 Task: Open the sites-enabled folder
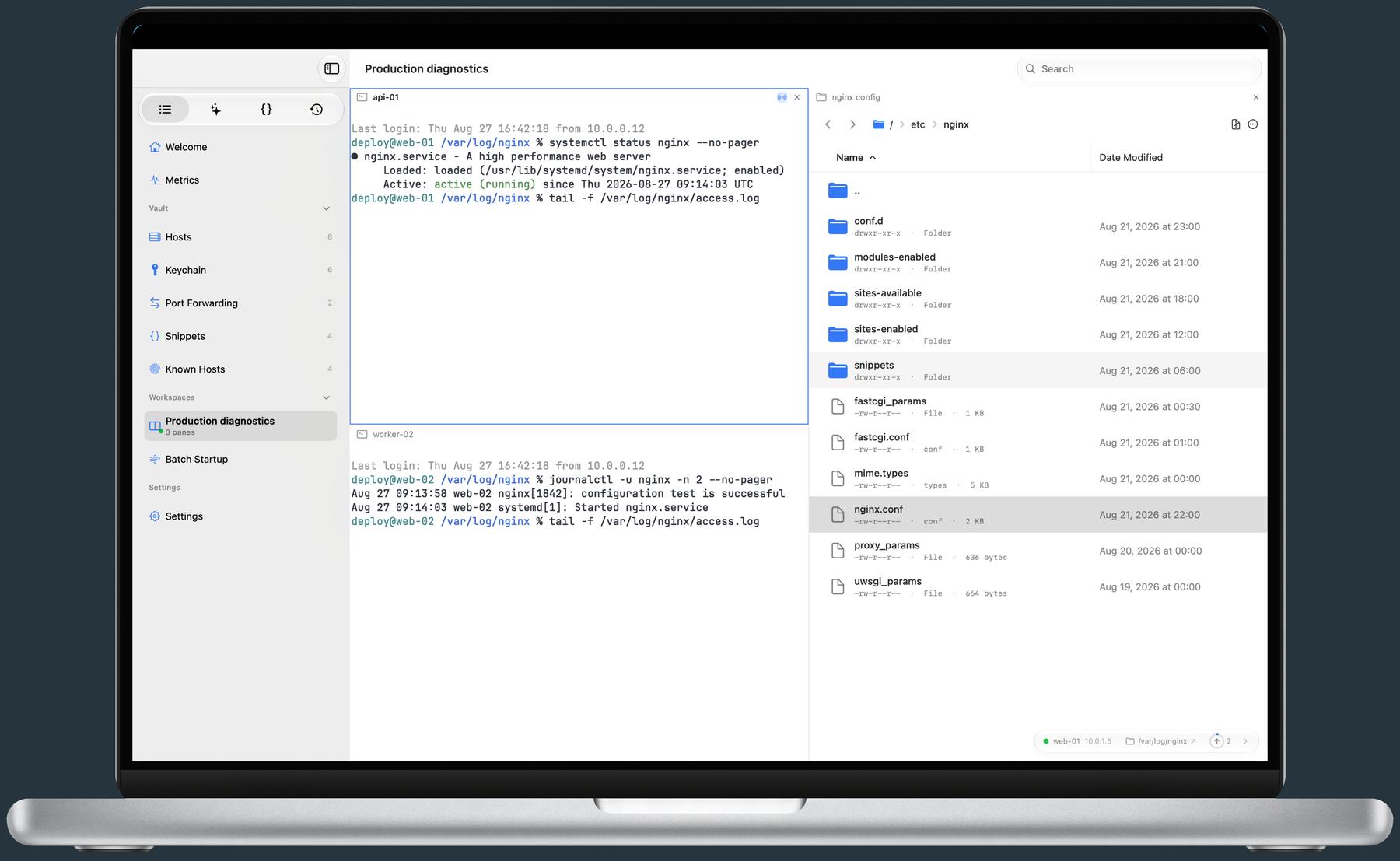(1038, 334)
